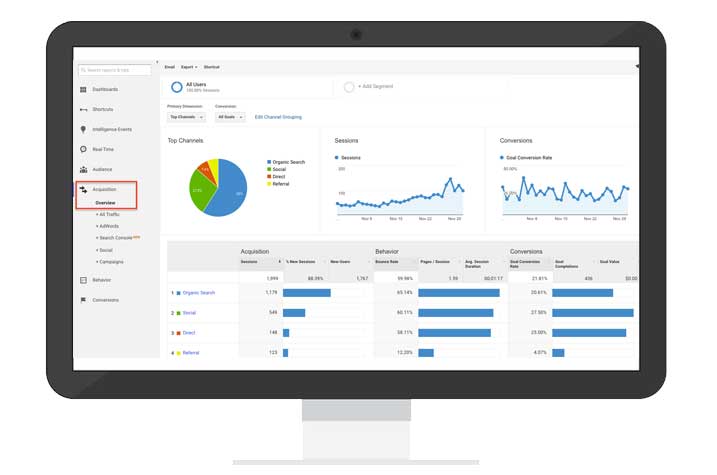Click Organic Search in pie legend

289,162
